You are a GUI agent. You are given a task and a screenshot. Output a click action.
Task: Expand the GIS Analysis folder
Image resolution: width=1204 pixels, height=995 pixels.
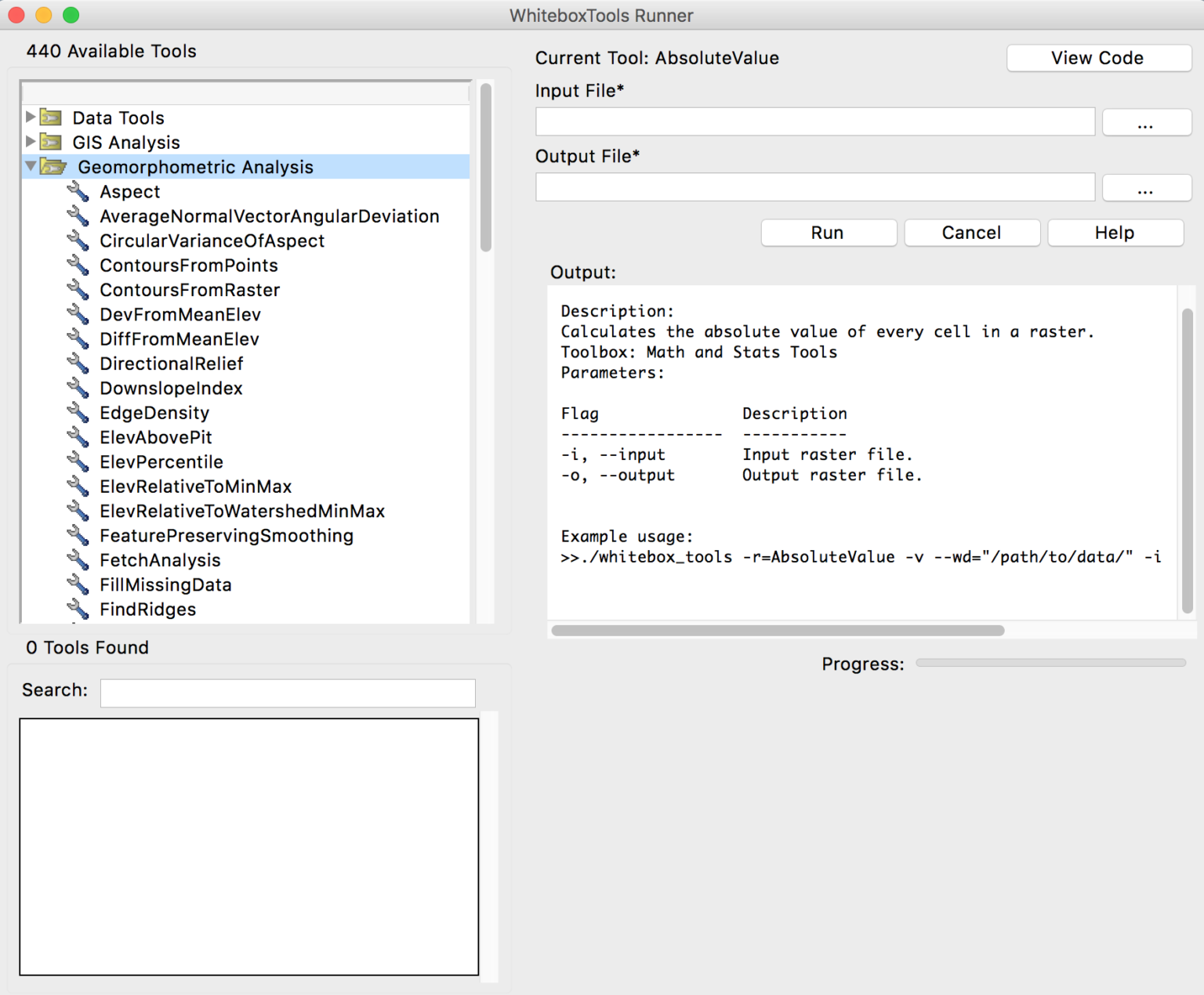[30, 142]
